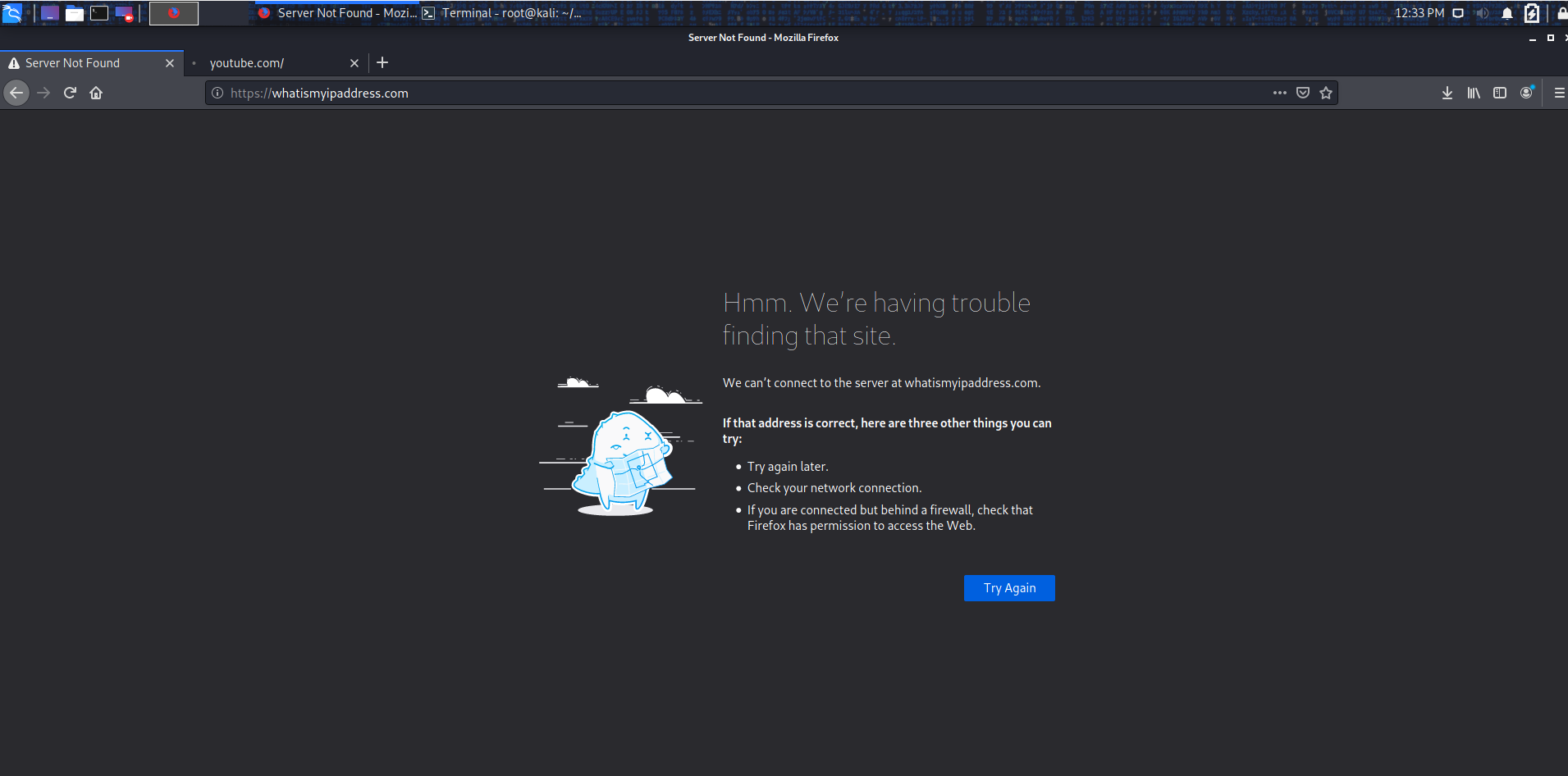Select the Server Not Found tab

[90, 63]
